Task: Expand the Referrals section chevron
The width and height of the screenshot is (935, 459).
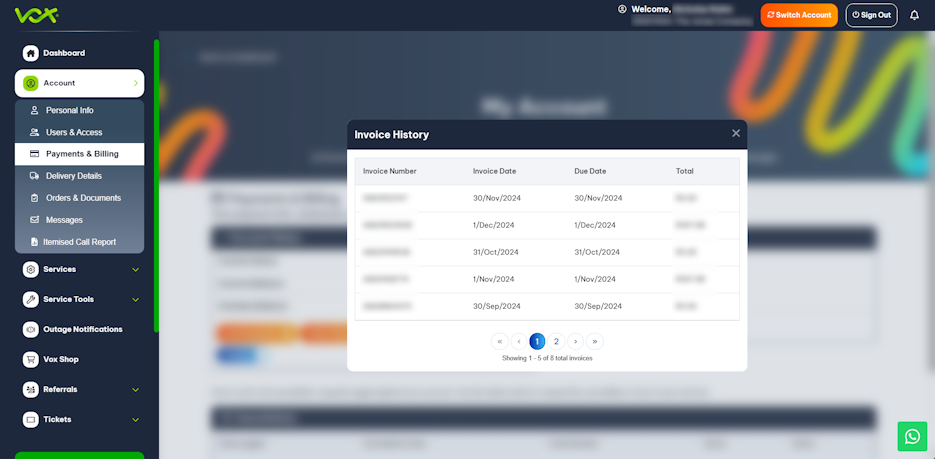Action: (135, 390)
